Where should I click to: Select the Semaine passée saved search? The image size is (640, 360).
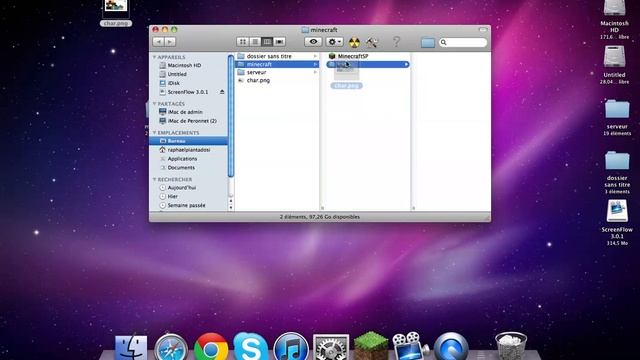(x=188, y=206)
